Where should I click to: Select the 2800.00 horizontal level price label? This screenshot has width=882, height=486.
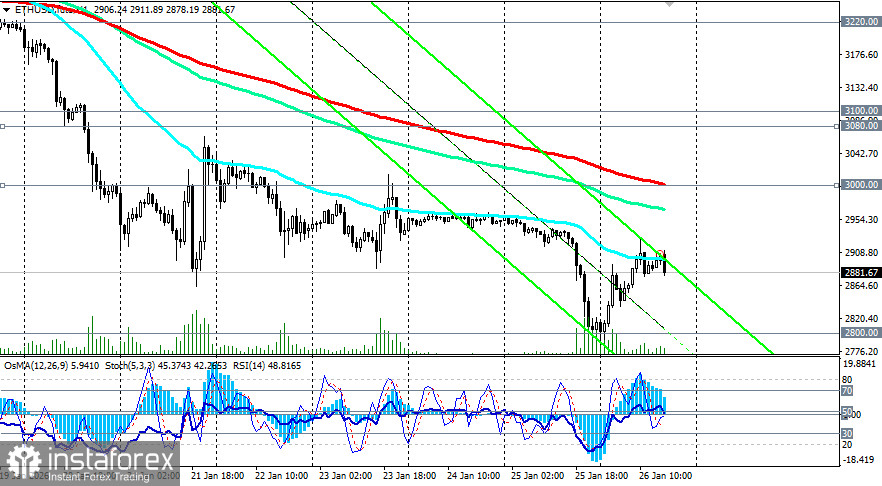point(861,332)
